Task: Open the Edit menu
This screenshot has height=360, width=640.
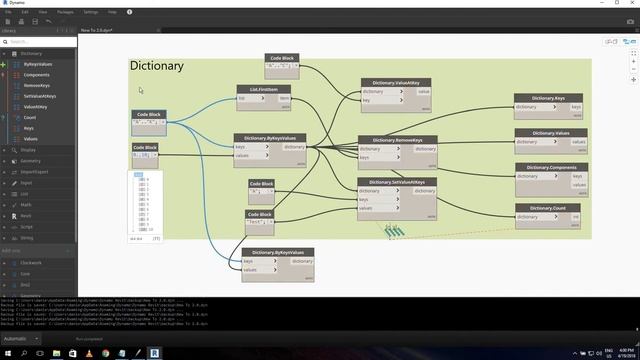Action: pos(25,12)
